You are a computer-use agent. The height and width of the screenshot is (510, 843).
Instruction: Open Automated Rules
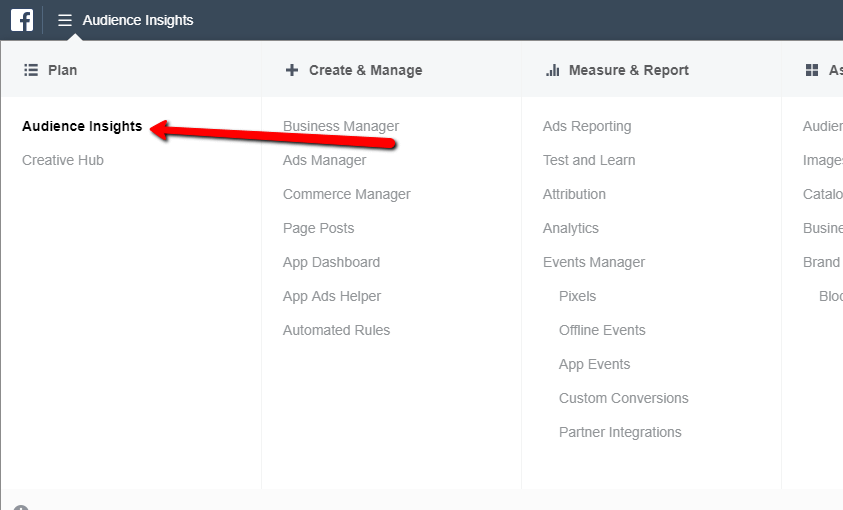[x=336, y=330]
